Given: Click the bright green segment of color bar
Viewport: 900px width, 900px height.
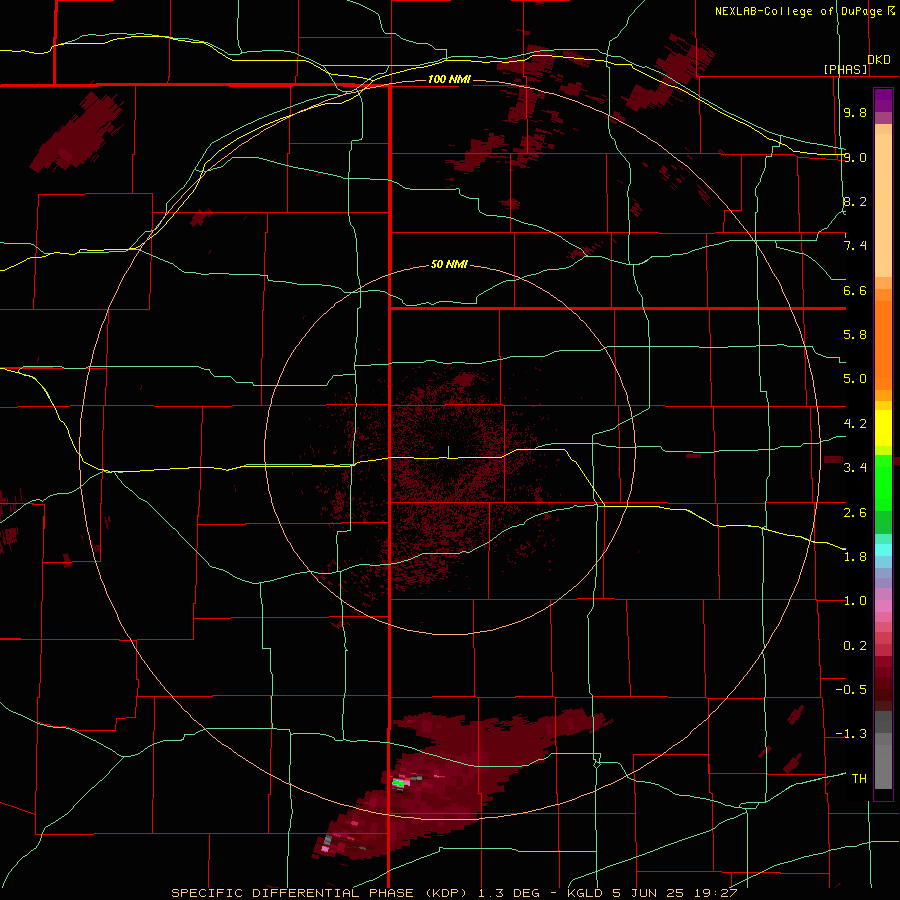Looking at the screenshot, I should click(x=883, y=483).
